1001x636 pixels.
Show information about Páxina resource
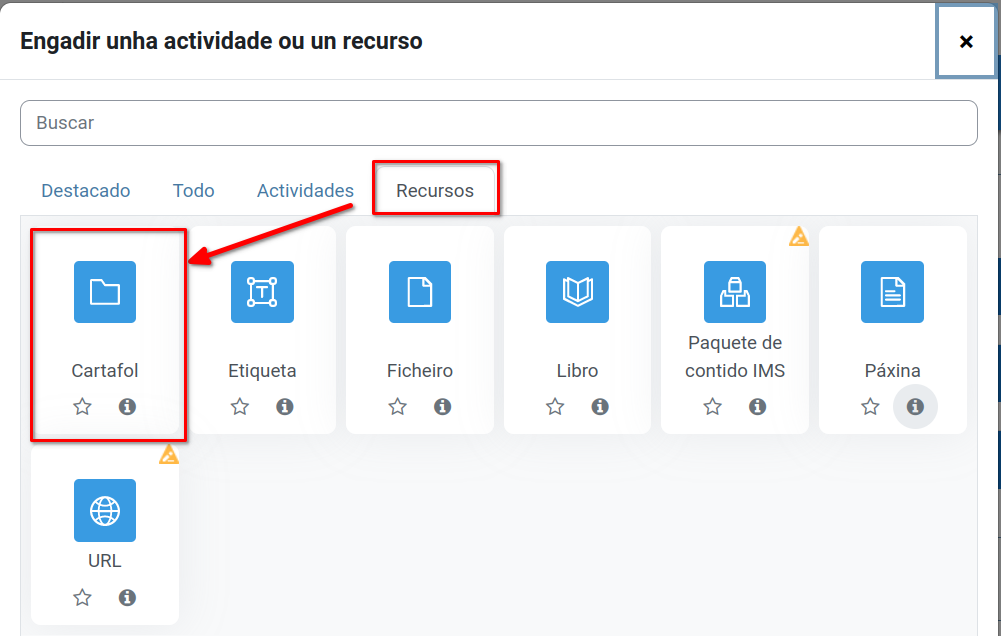(x=914, y=407)
